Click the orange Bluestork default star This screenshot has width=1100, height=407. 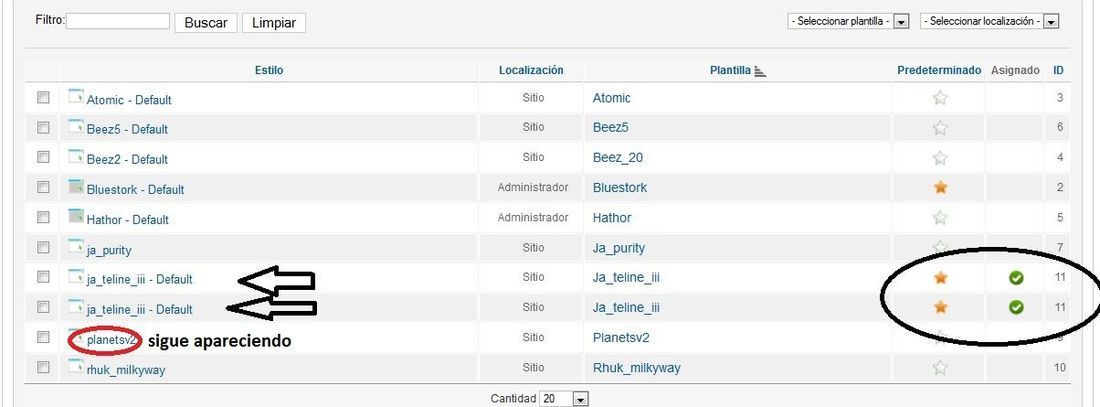tap(940, 187)
